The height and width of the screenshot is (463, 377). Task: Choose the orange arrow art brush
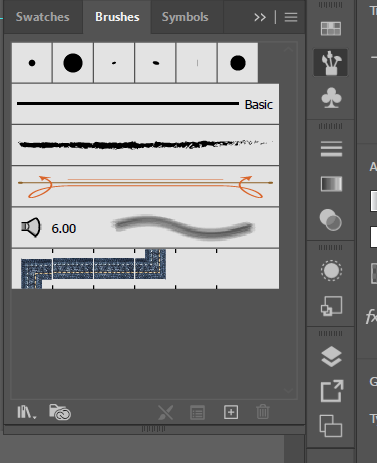click(145, 186)
